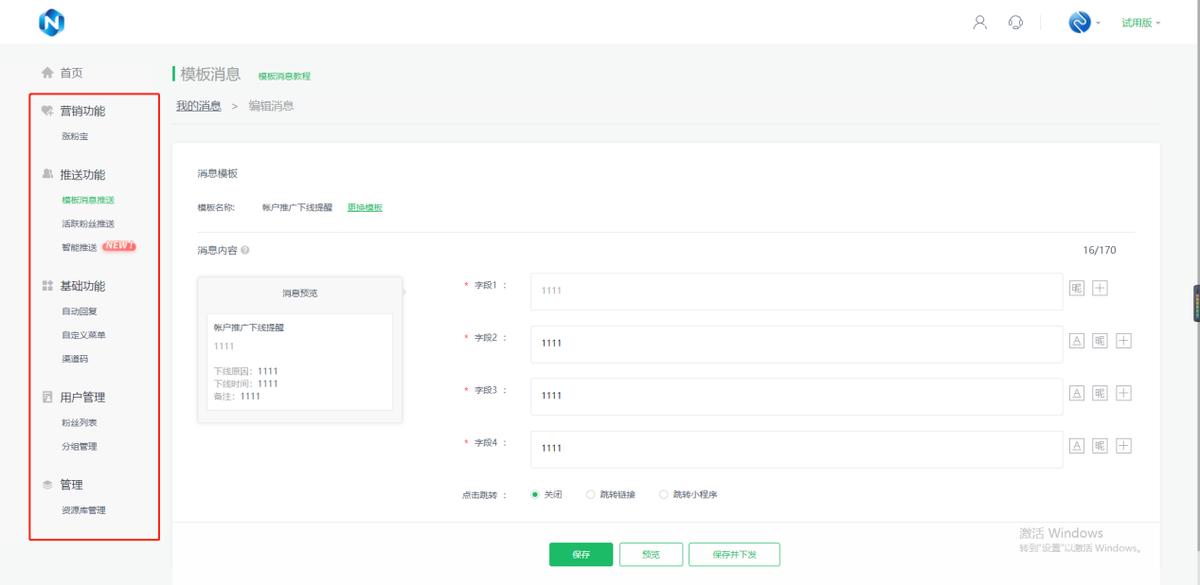Expand the account avatar dropdown
Viewport: 1200px width, 585px height.
coord(1084,22)
